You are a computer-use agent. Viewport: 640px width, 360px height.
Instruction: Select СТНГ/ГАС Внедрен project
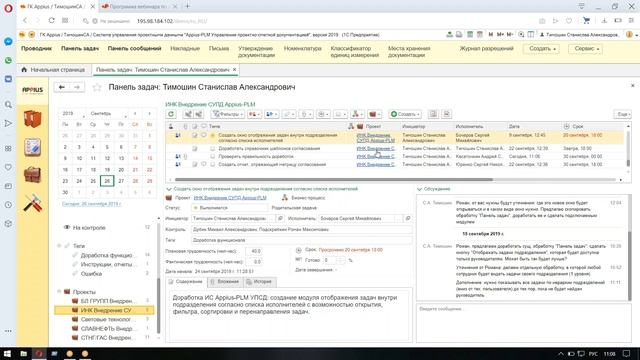pos(106,338)
